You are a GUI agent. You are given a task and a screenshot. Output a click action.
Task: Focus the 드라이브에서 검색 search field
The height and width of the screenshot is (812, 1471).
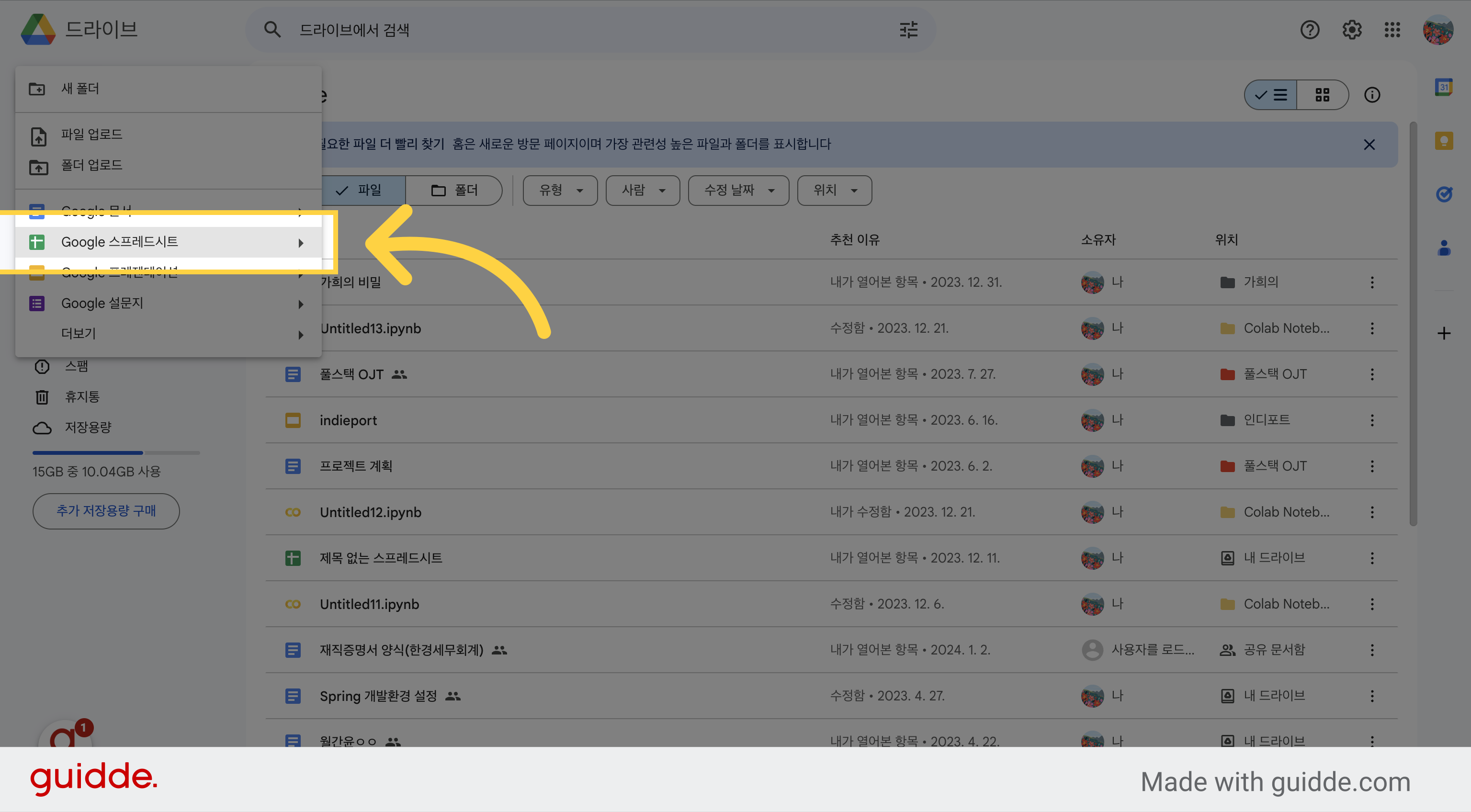click(590, 30)
